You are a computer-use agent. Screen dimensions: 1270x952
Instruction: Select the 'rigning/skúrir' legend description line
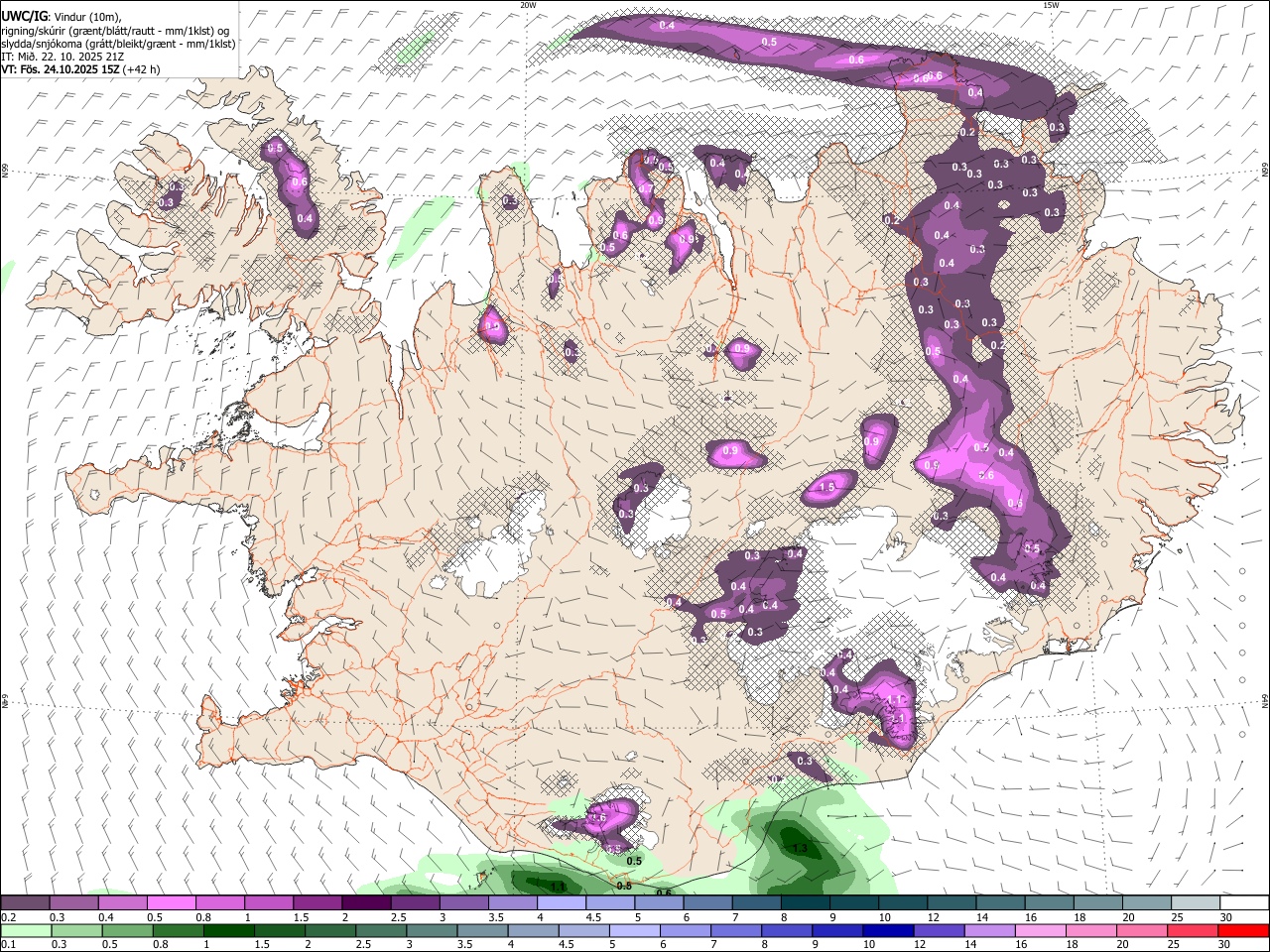pos(115,31)
